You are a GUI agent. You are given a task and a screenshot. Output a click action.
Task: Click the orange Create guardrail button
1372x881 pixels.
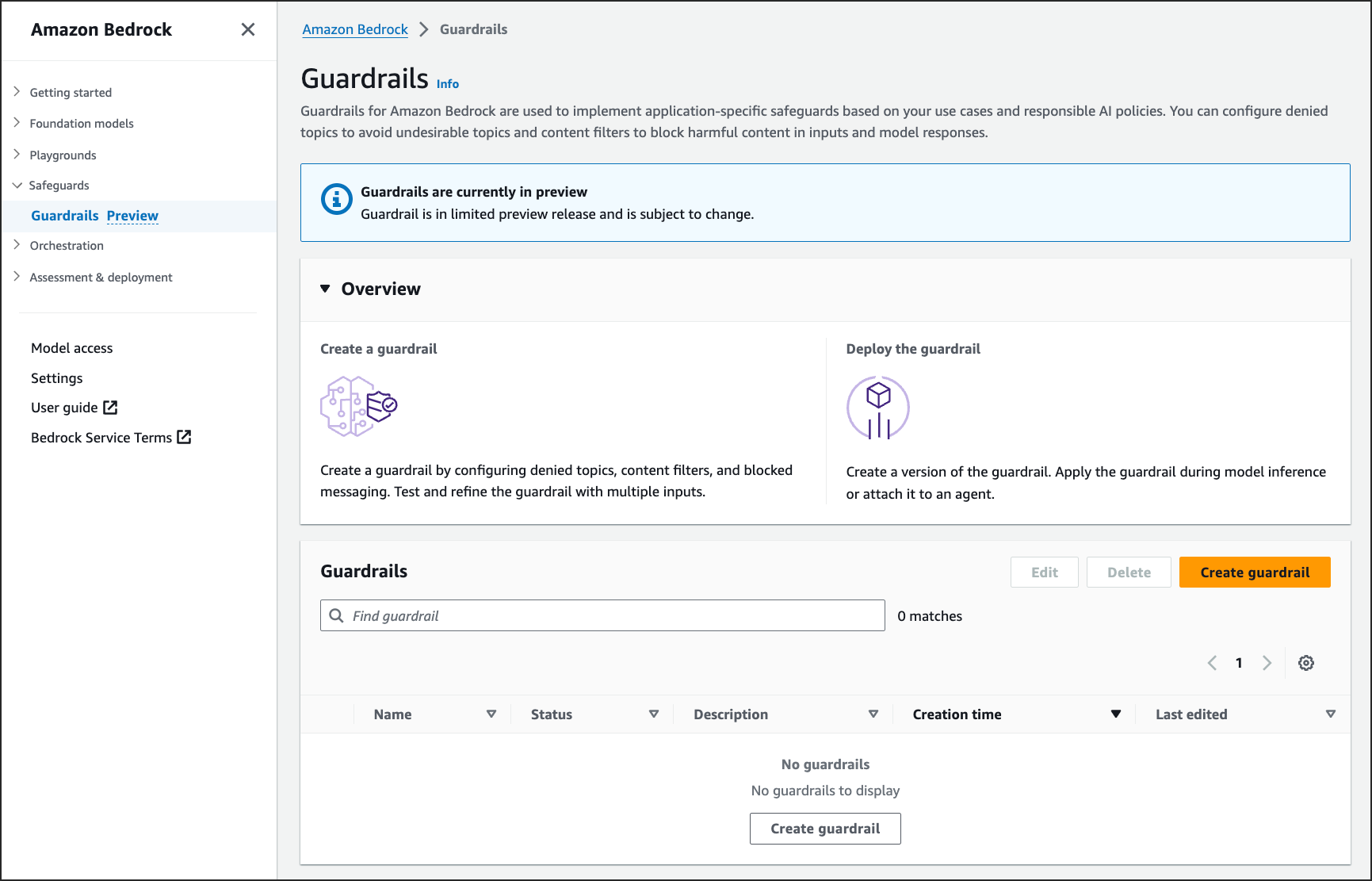point(1255,573)
